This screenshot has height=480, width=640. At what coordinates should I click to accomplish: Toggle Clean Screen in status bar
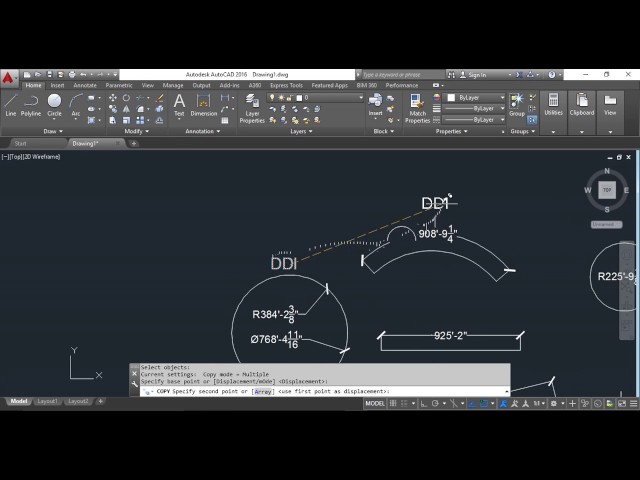pyautogui.click(x=622, y=404)
